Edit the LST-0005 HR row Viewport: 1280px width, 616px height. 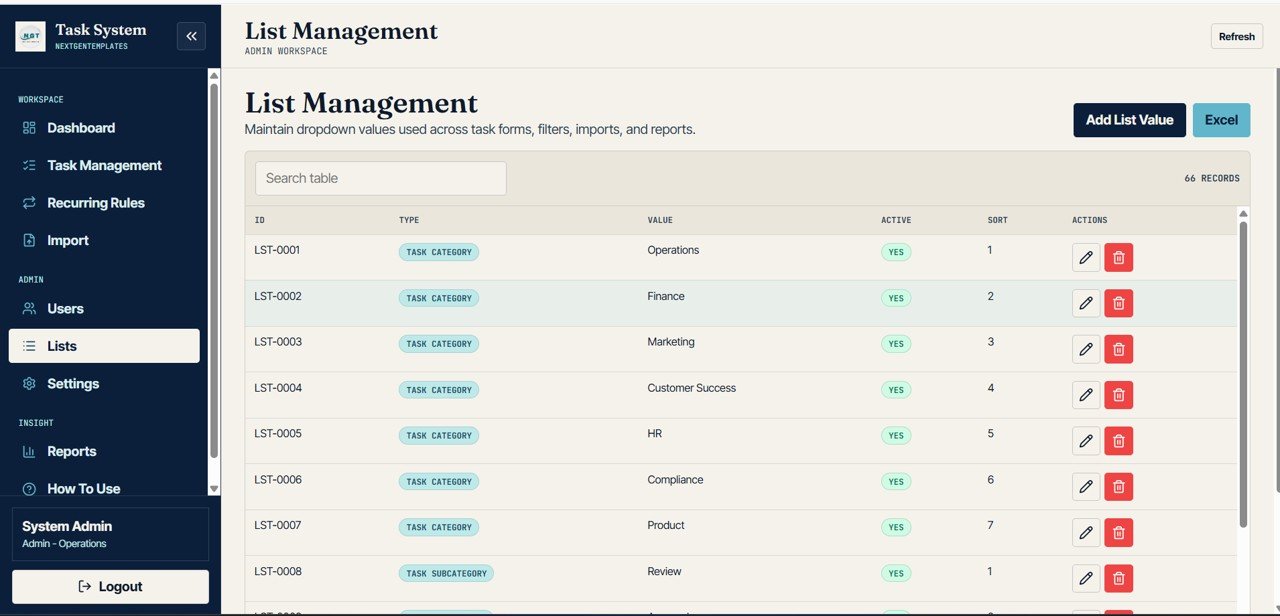coord(1086,441)
